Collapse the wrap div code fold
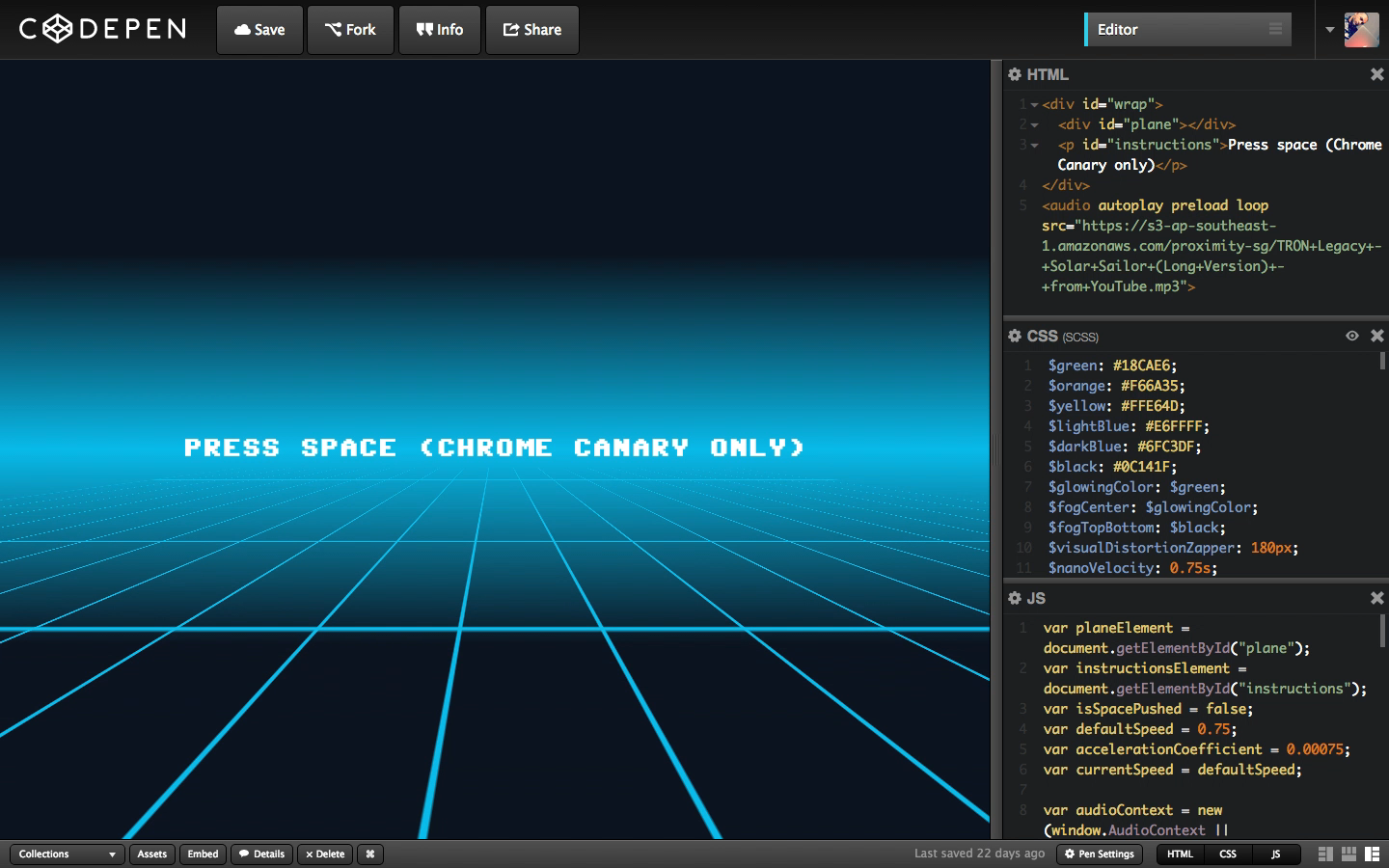 pyautogui.click(x=1034, y=104)
